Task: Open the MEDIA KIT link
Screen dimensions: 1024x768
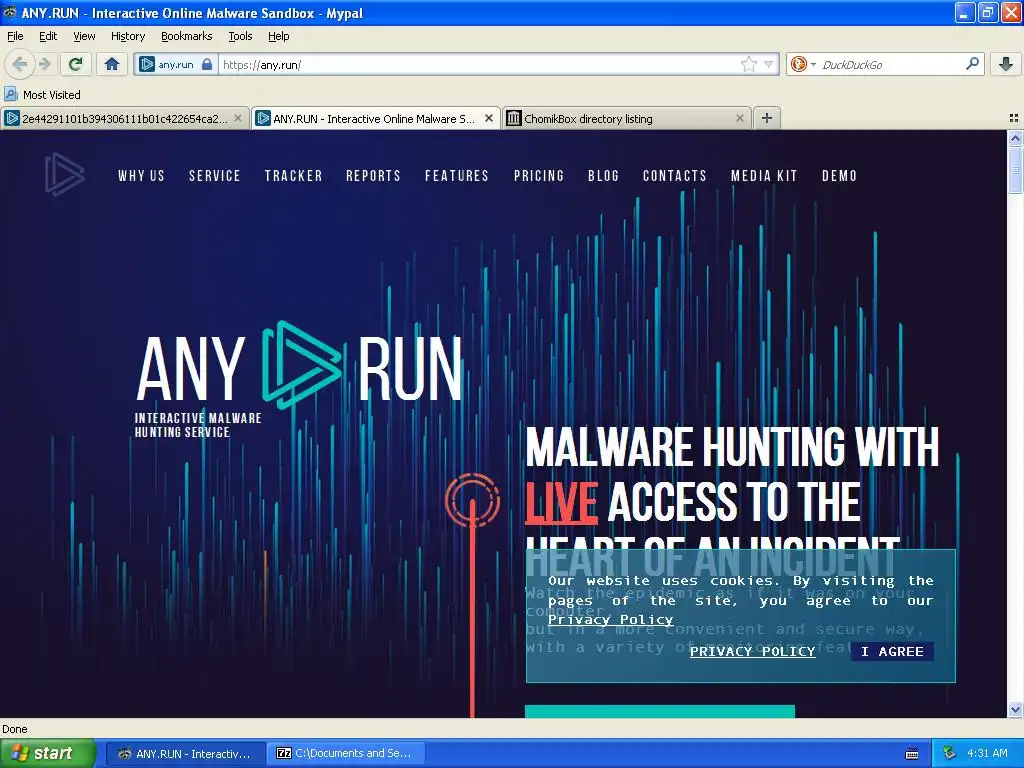Action: pyautogui.click(x=764, y=176)
